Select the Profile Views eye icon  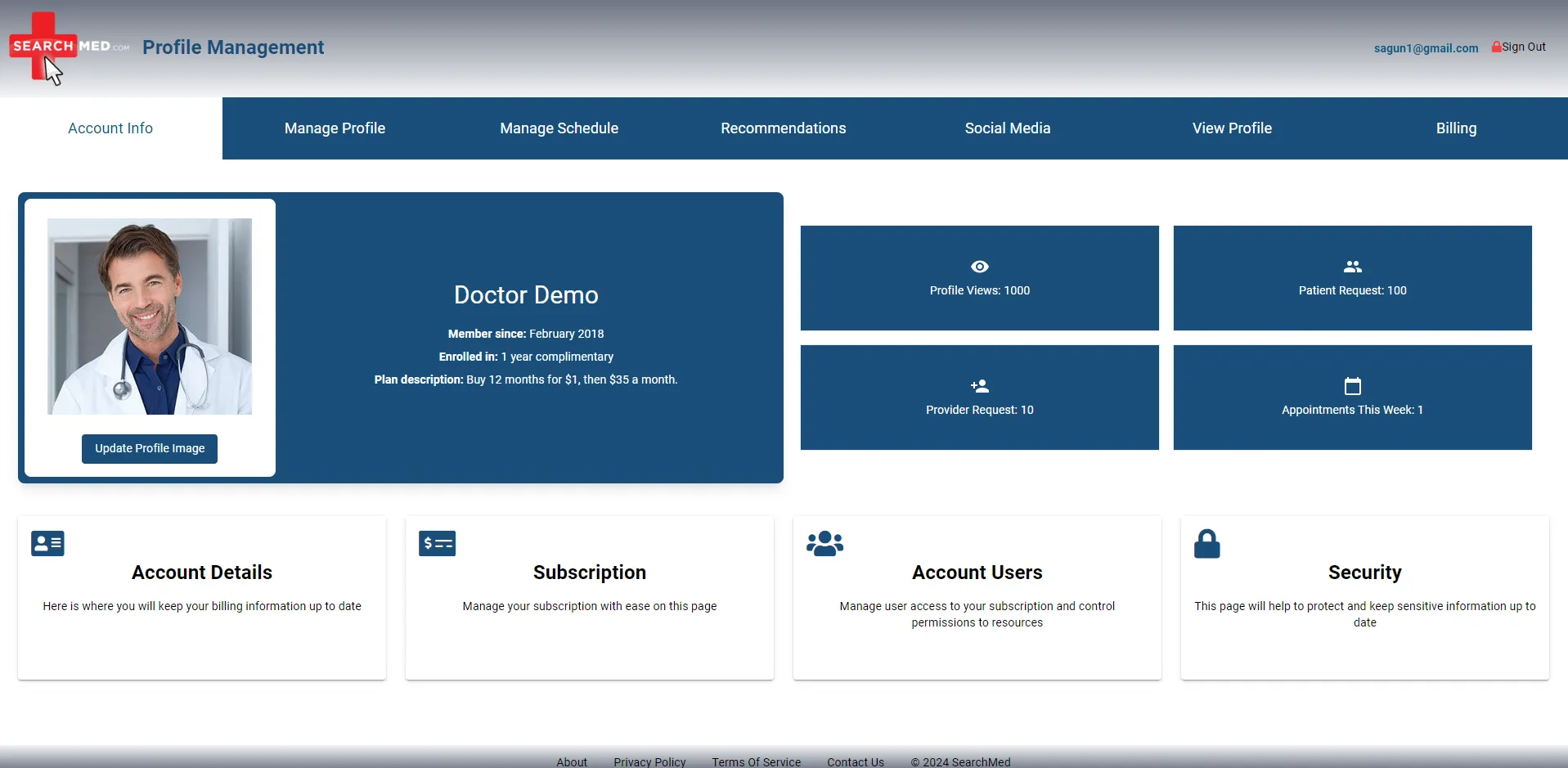pyautogui.click(x=979, y=267)
